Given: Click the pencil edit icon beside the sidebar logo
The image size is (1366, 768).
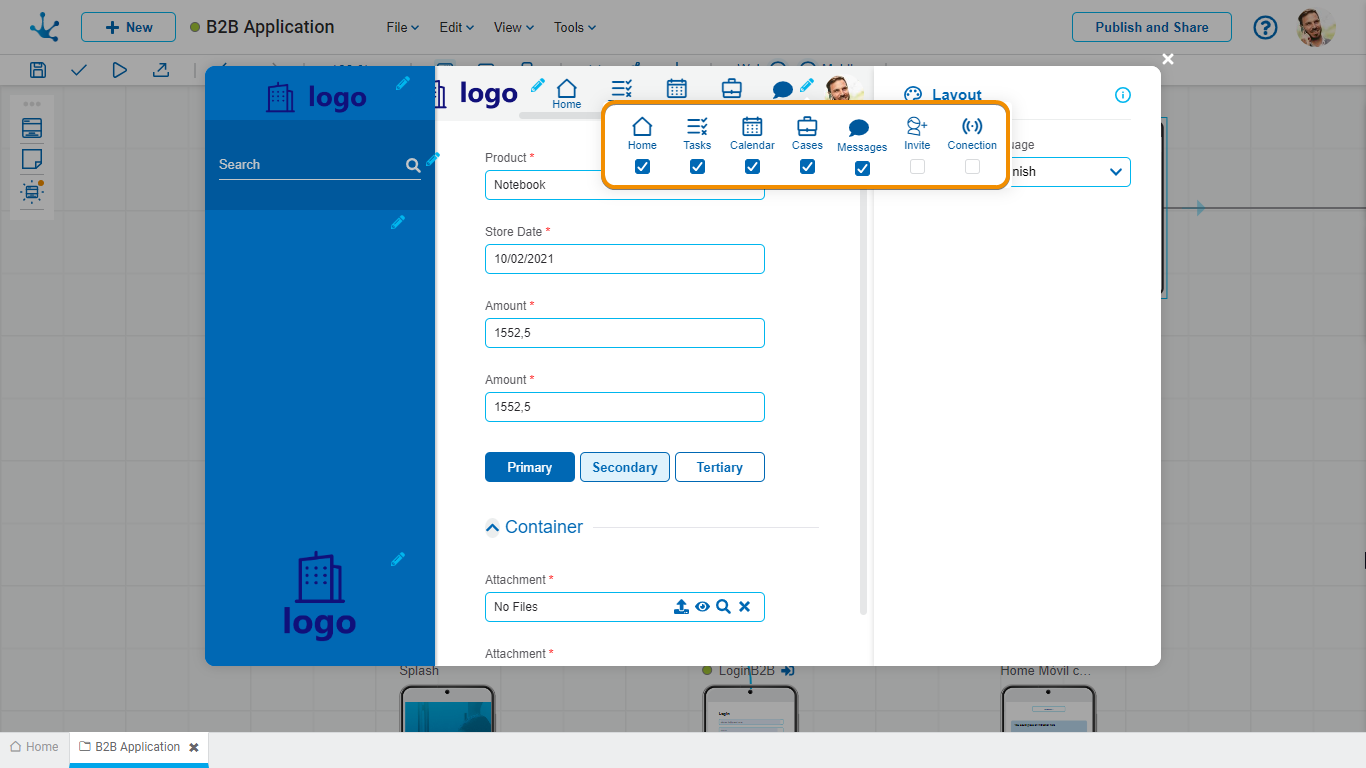Looking at the screenshot, I should [402, 83].
